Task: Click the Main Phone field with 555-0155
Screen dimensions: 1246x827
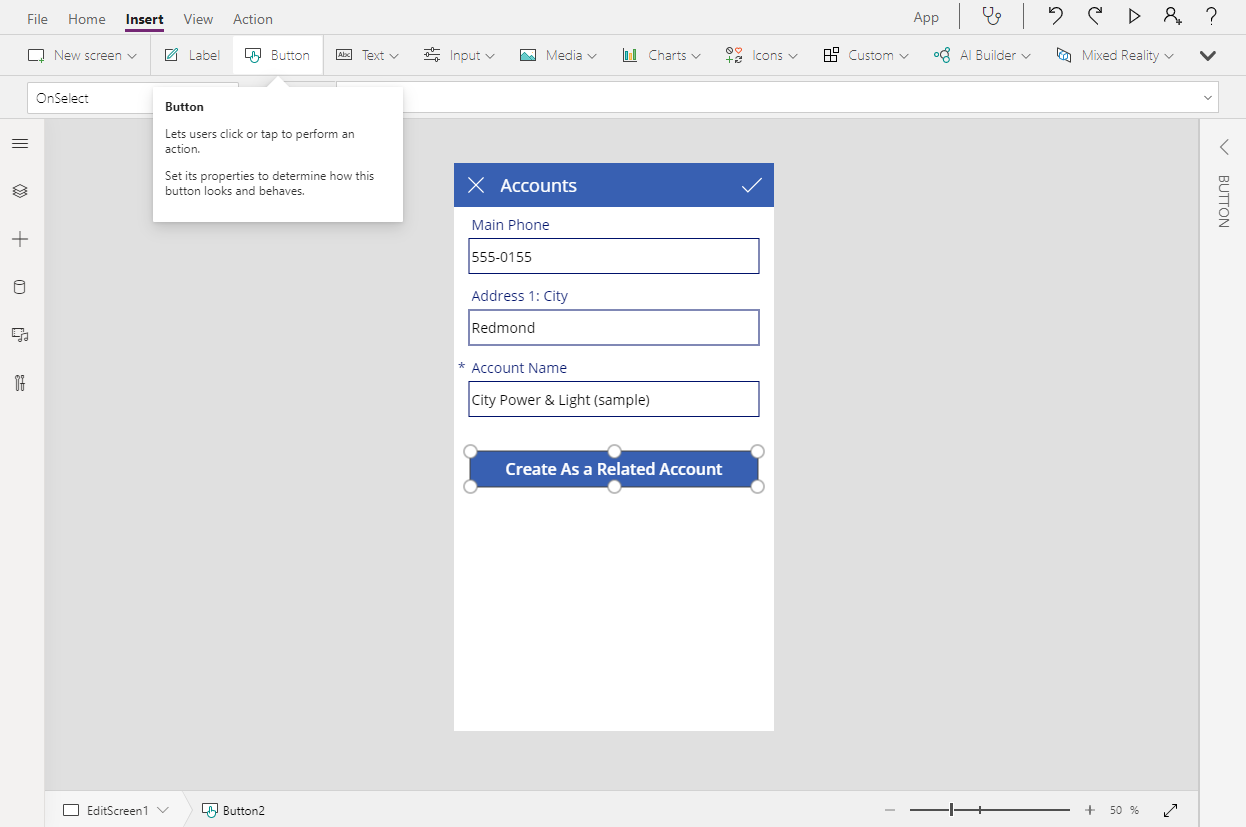Action: 614,256
